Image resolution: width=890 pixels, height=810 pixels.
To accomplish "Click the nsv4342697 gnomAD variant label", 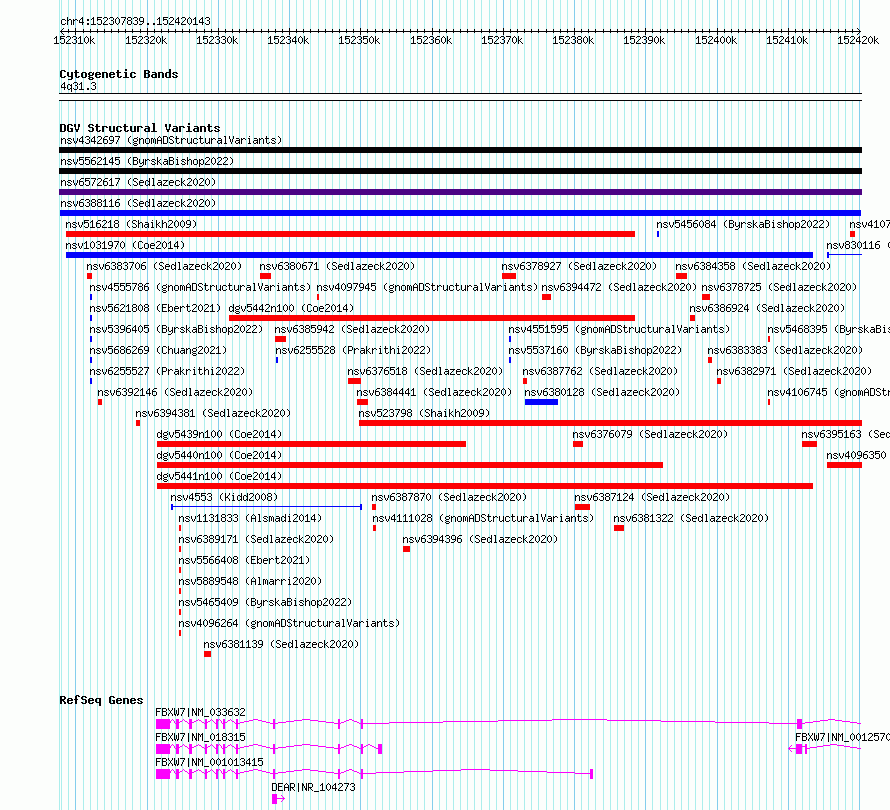I will 171,140.
